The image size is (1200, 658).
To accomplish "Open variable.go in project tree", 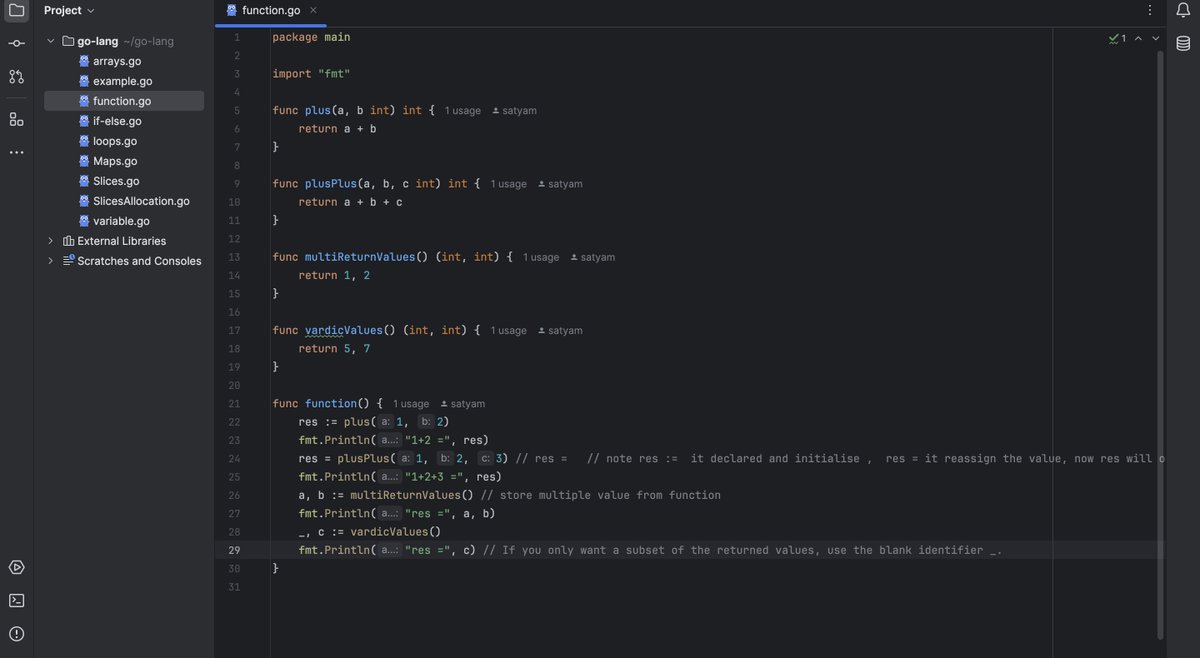I will tap(121, 221).
